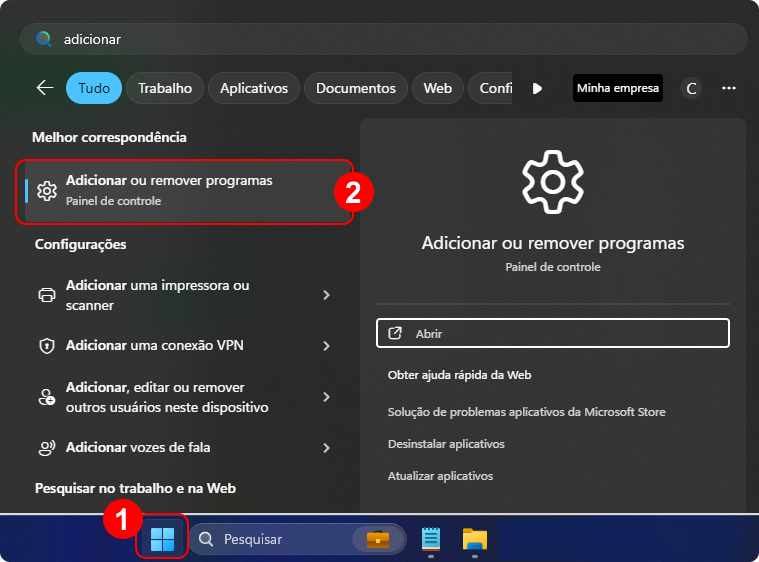
Task: Click the Abrir button
Action: click(x=553, y=333)
